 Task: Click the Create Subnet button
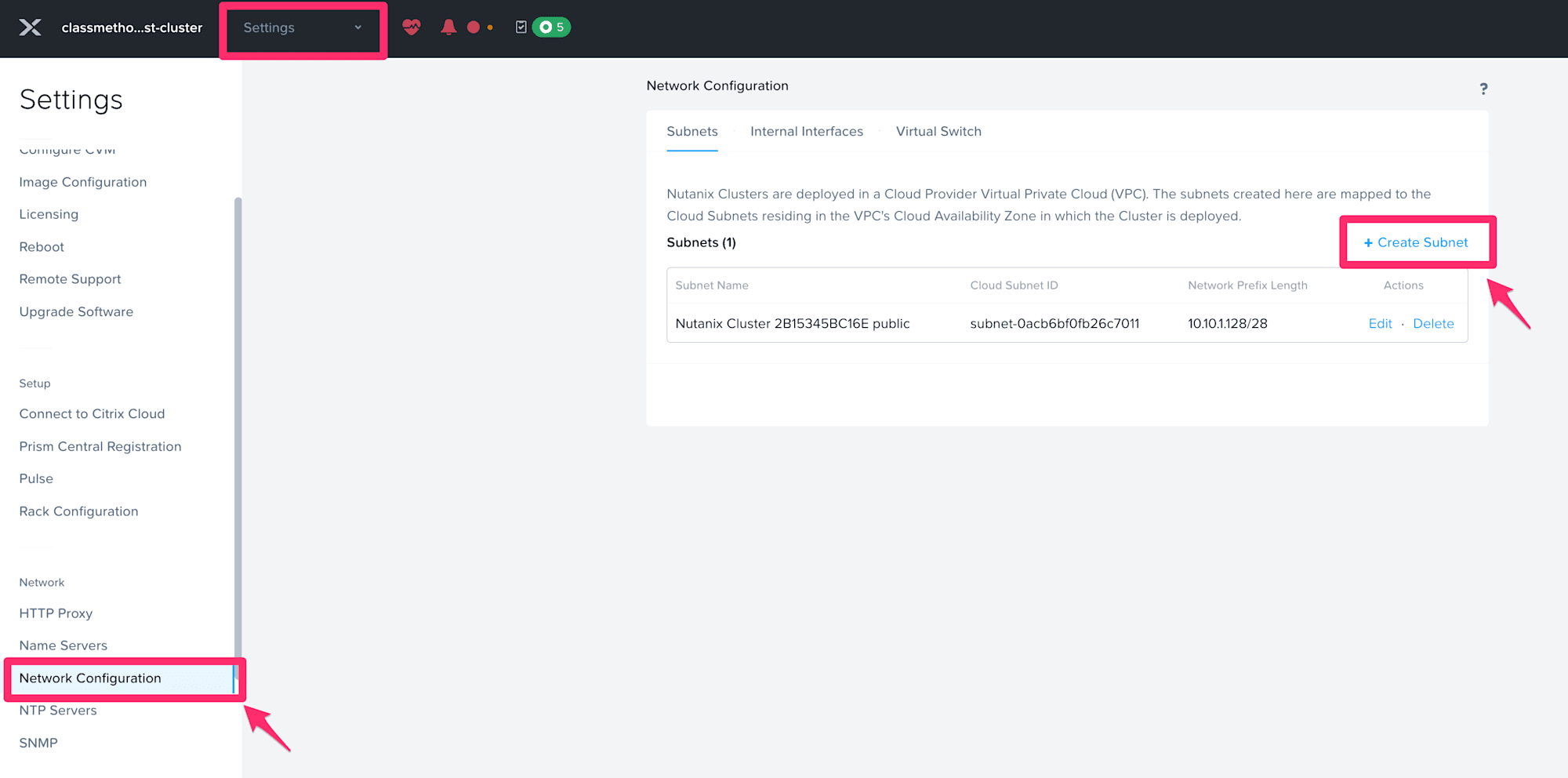tap(1416, 242)
